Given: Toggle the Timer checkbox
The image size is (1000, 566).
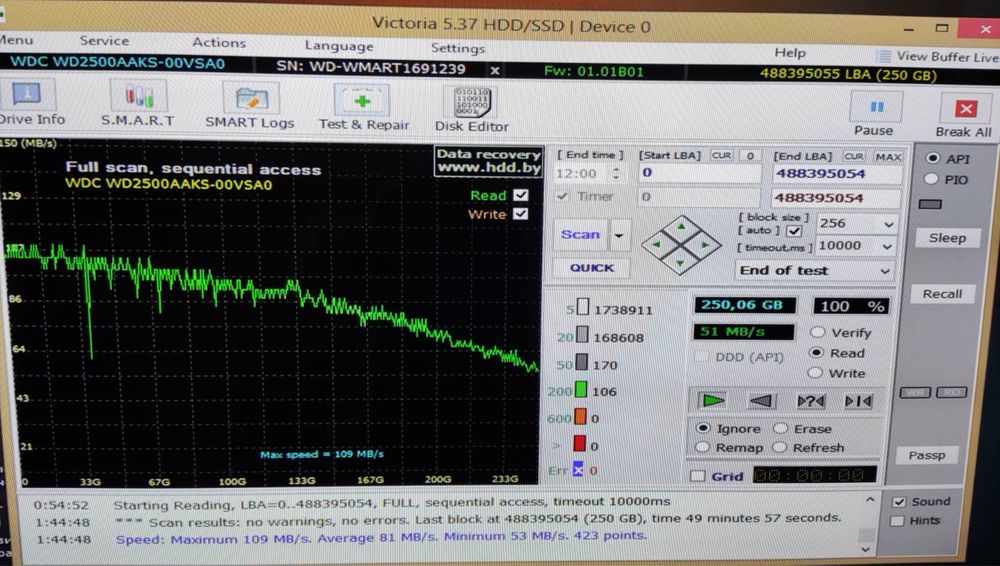Looking at the screenshot, I should coord(562,196).
